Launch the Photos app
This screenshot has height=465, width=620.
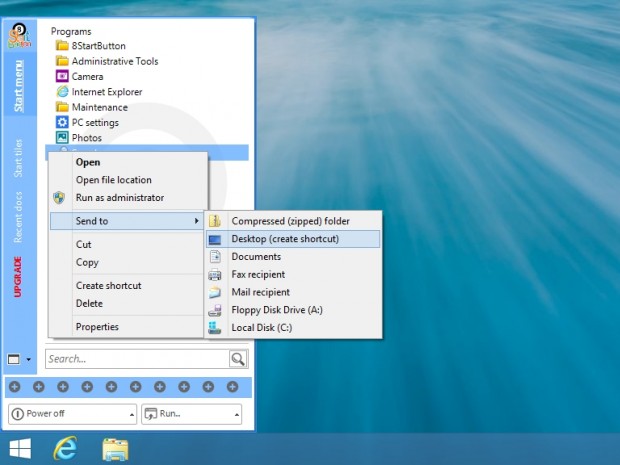79,138
